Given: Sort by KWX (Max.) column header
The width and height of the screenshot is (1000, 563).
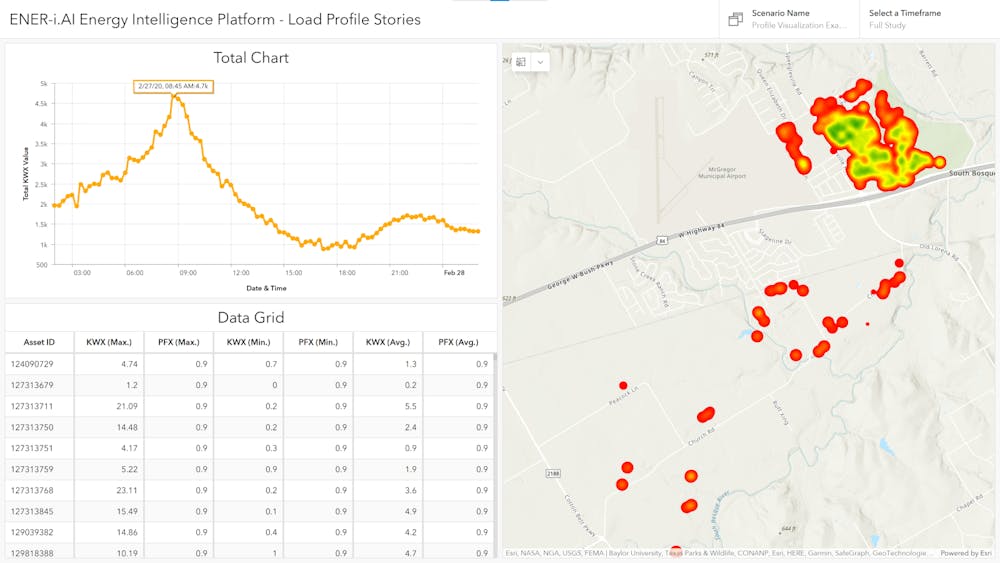Looking at the screenshot, I should pyautogui.click(x=109, y=342).
